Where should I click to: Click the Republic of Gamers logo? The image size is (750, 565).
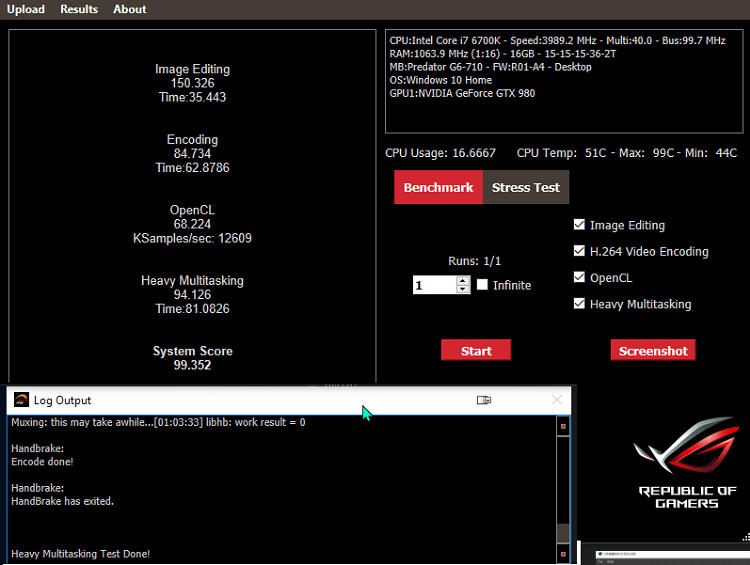coord(687,463)
